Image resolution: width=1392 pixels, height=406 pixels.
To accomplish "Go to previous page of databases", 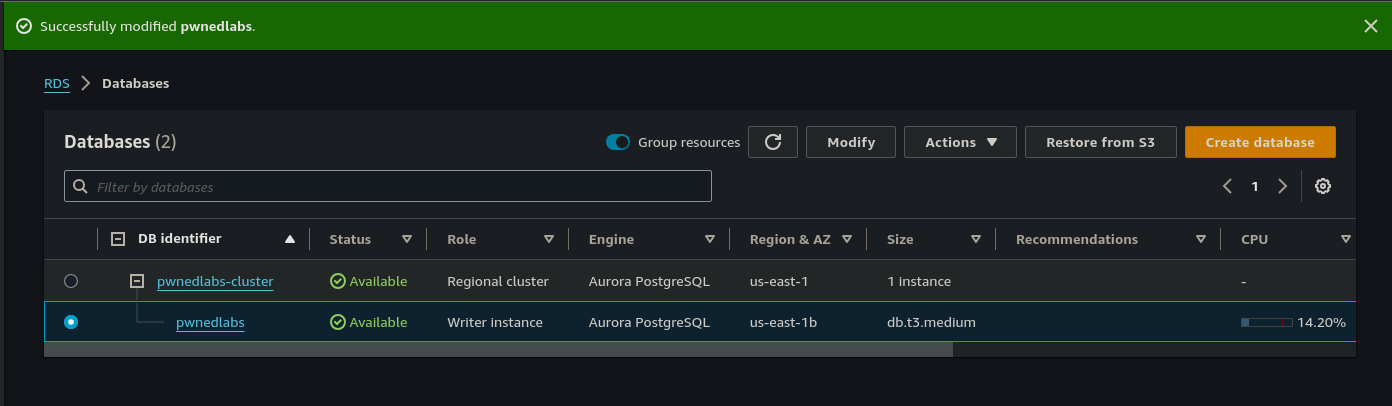I will (x=1227, y=186).
